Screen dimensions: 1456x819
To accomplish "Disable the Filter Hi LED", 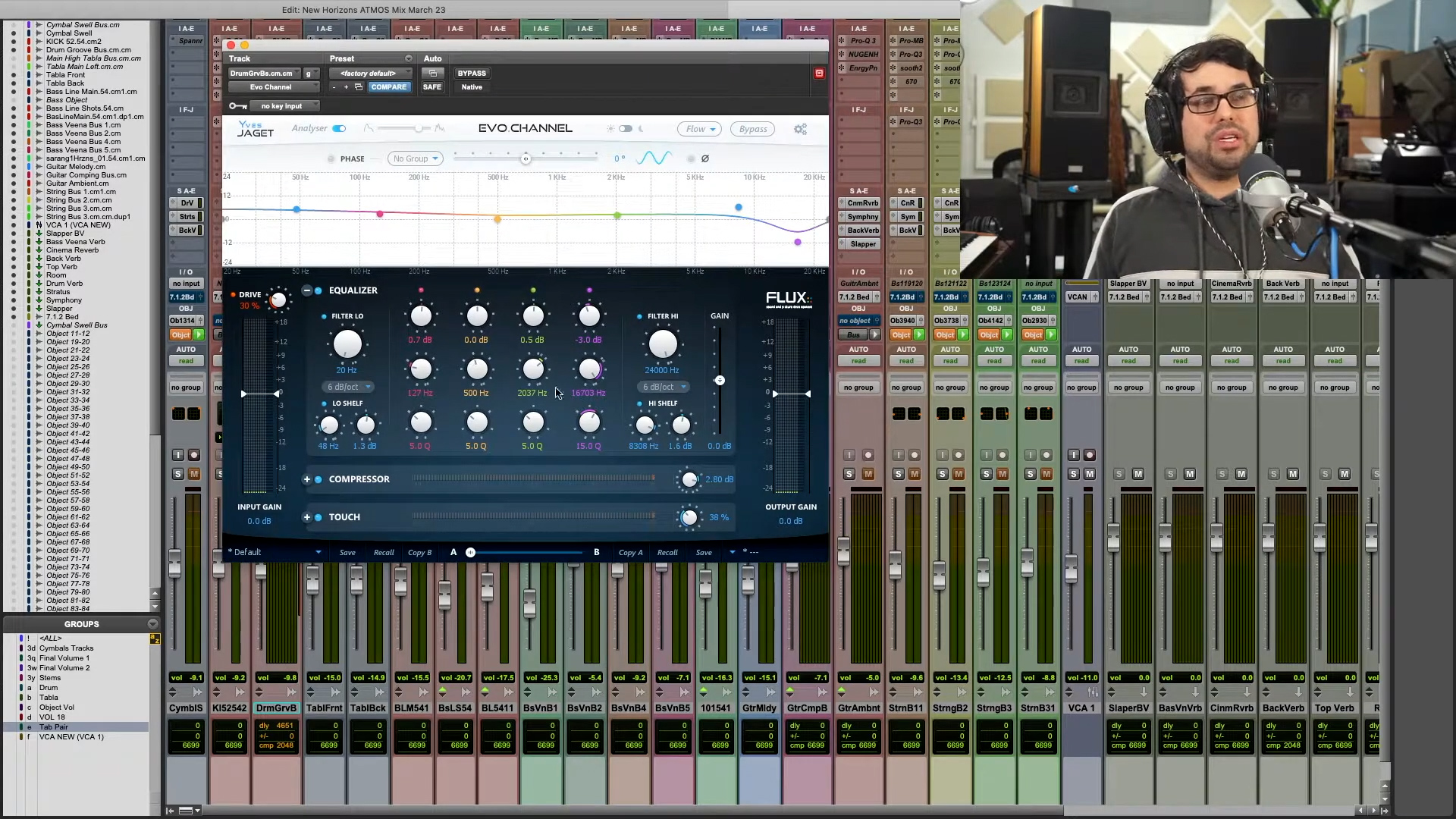I will [x=640, y=316].
